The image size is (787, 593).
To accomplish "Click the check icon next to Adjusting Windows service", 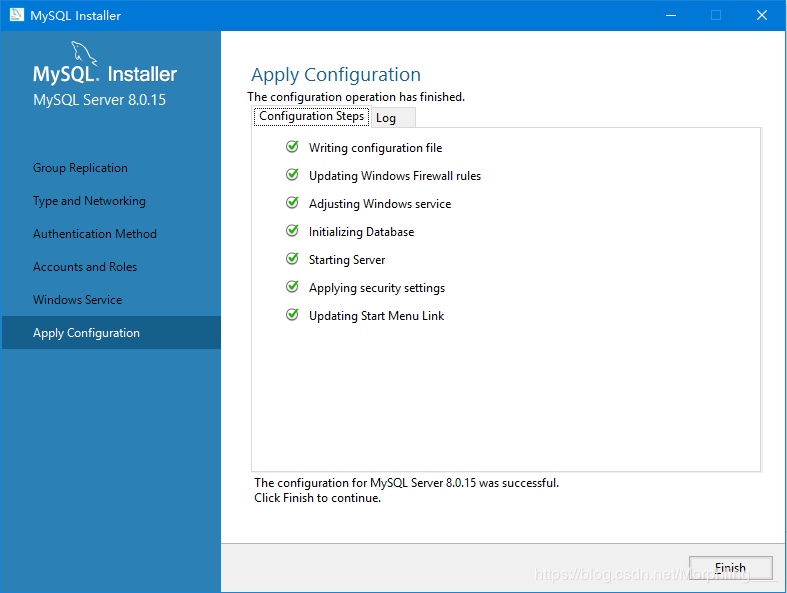I will [292, 203].
